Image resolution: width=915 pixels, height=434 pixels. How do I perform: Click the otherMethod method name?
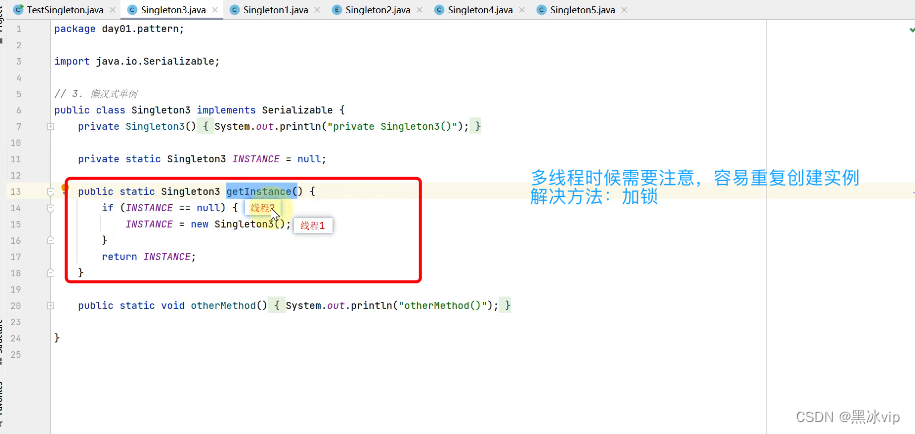(223, 305)
